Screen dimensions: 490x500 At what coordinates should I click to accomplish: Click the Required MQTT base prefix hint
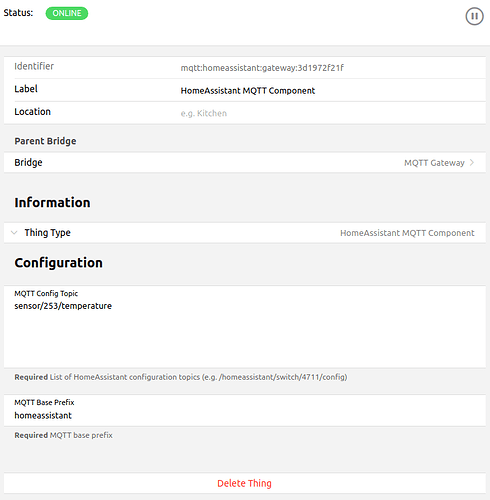[63, 435]
